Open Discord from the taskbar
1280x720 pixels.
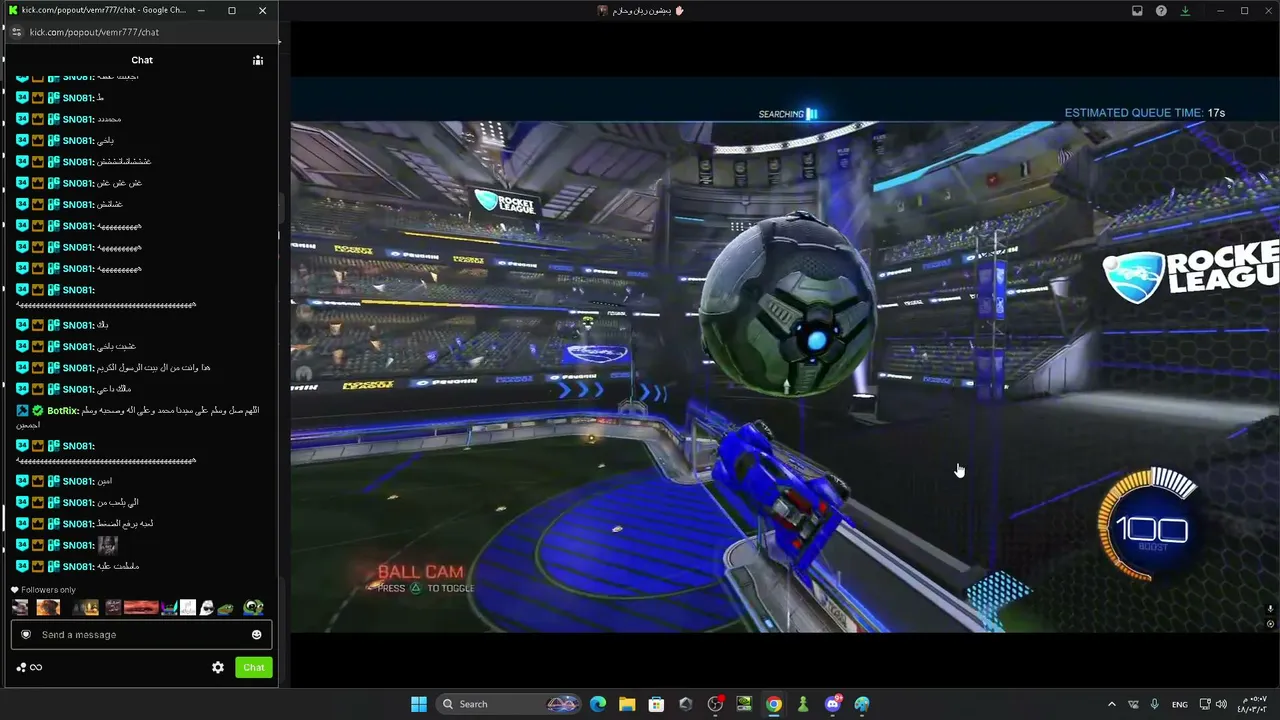point(832,704)
